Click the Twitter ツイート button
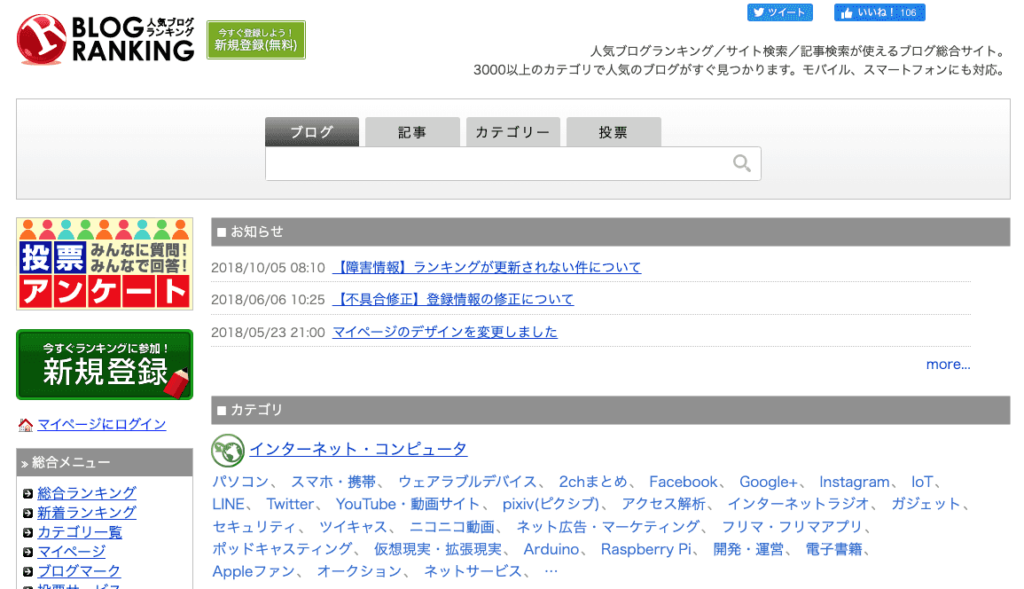Screen dimensions: 1024x589 (780, 12)
